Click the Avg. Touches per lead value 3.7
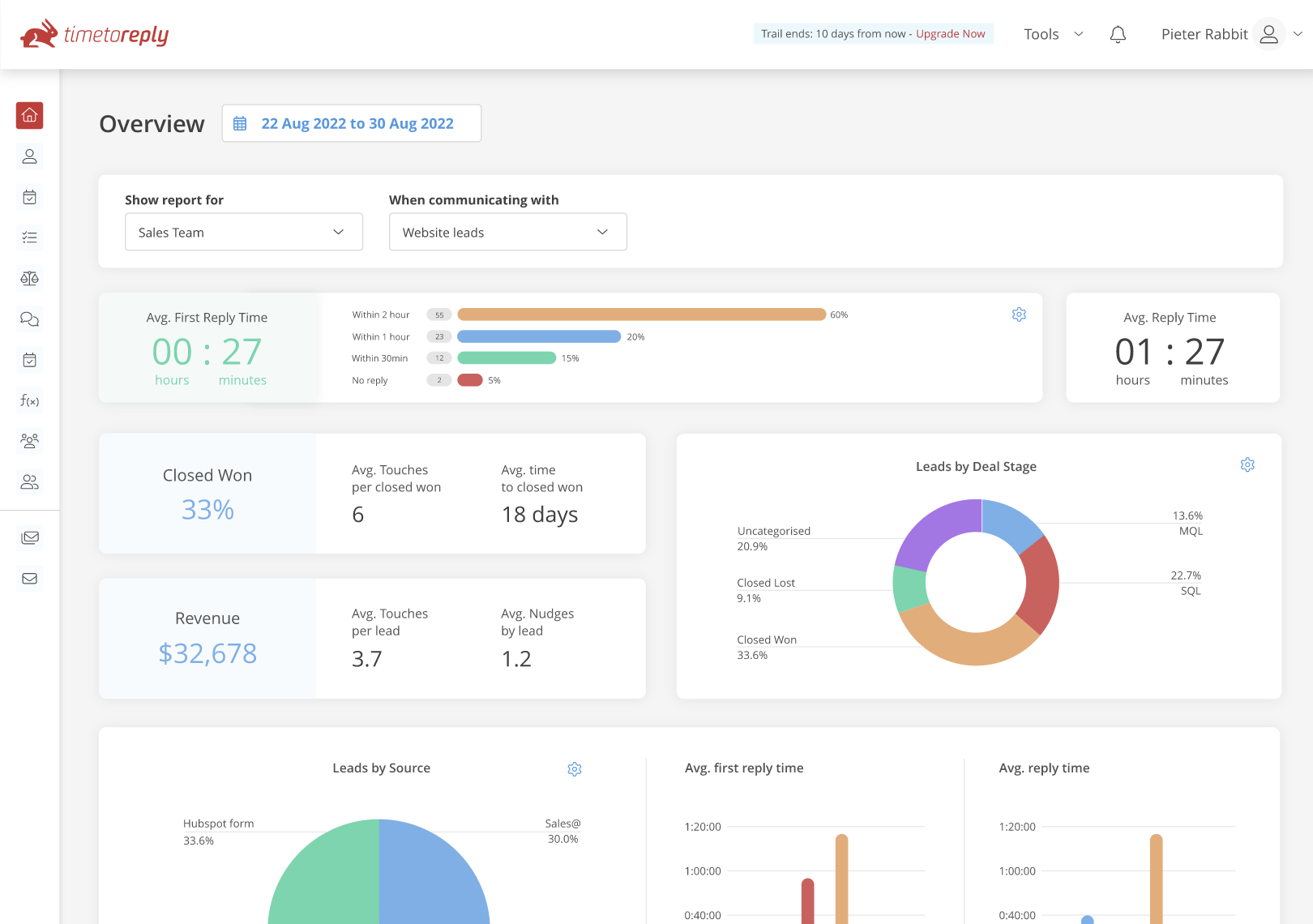This screenshot has width=1313, height=924. (x=367, y=659)
